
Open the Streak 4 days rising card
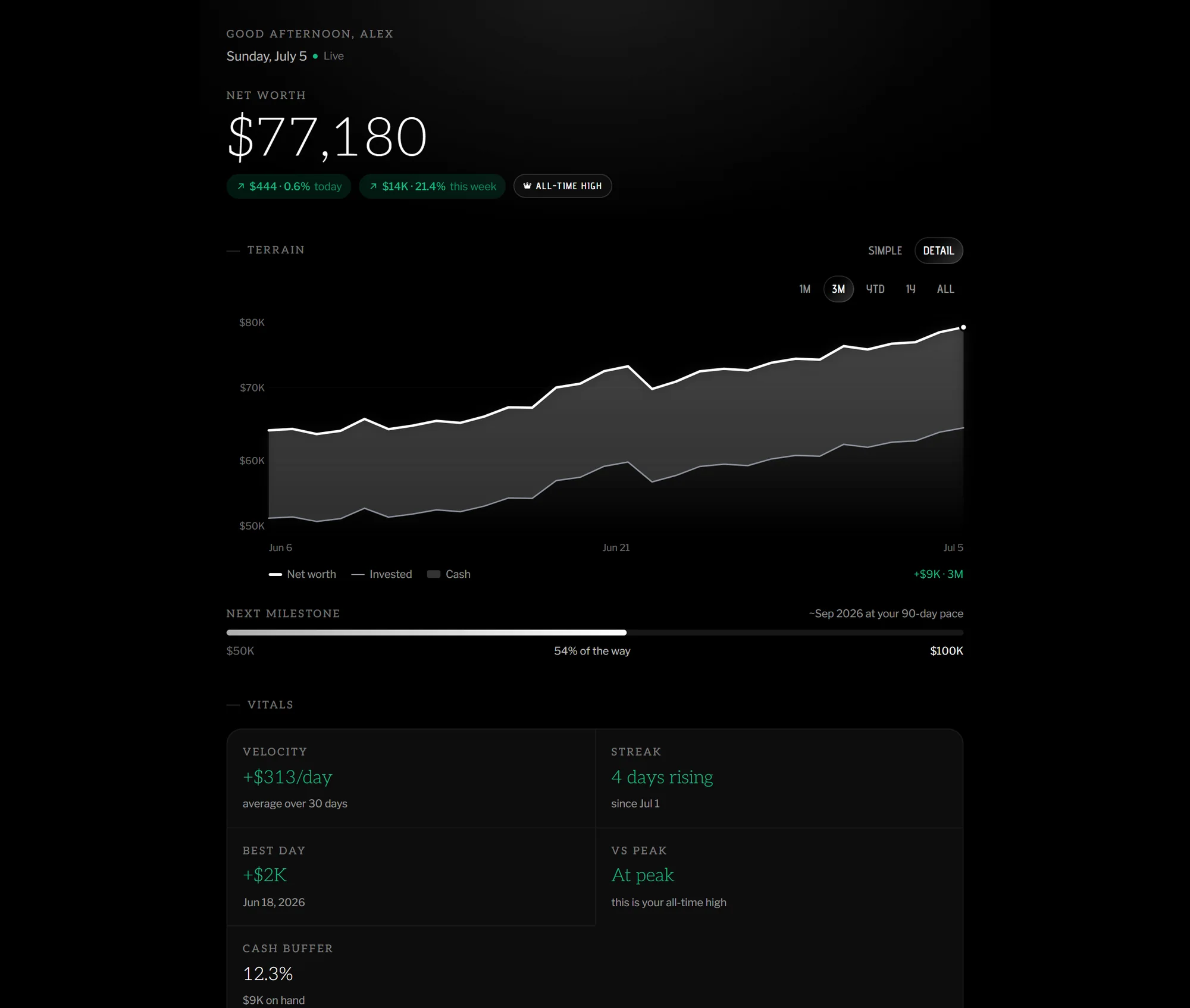pos(779,778)
